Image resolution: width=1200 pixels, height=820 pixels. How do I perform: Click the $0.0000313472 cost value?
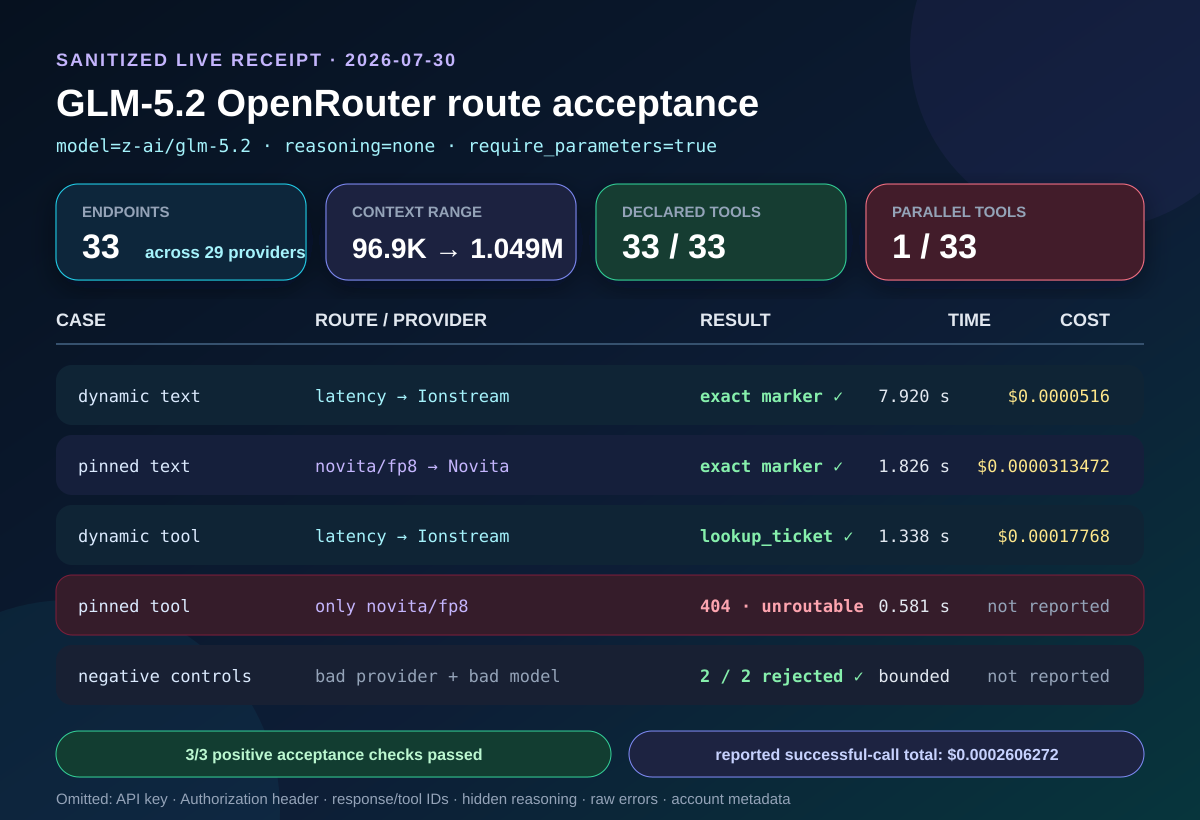1043,466
